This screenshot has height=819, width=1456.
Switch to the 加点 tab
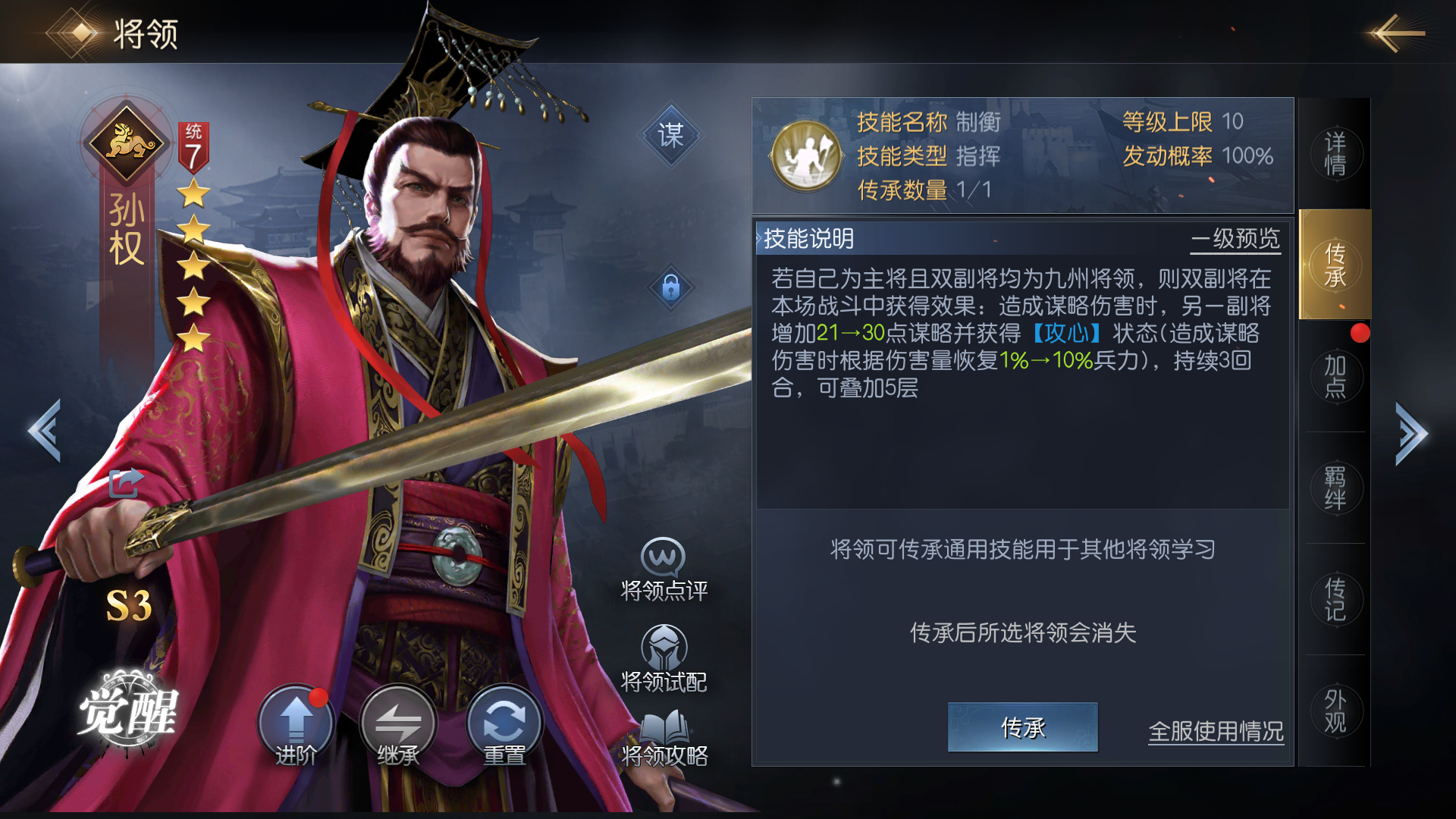(x=1335, y=376)
